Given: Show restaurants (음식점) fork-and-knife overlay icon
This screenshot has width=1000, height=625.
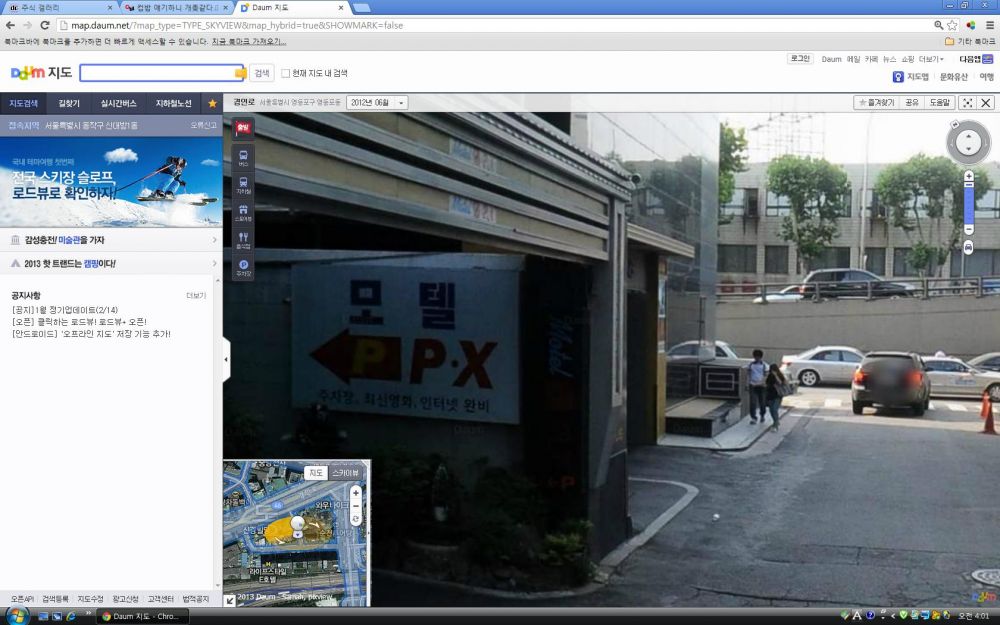Looking at the screenshot, I should 243,240.
